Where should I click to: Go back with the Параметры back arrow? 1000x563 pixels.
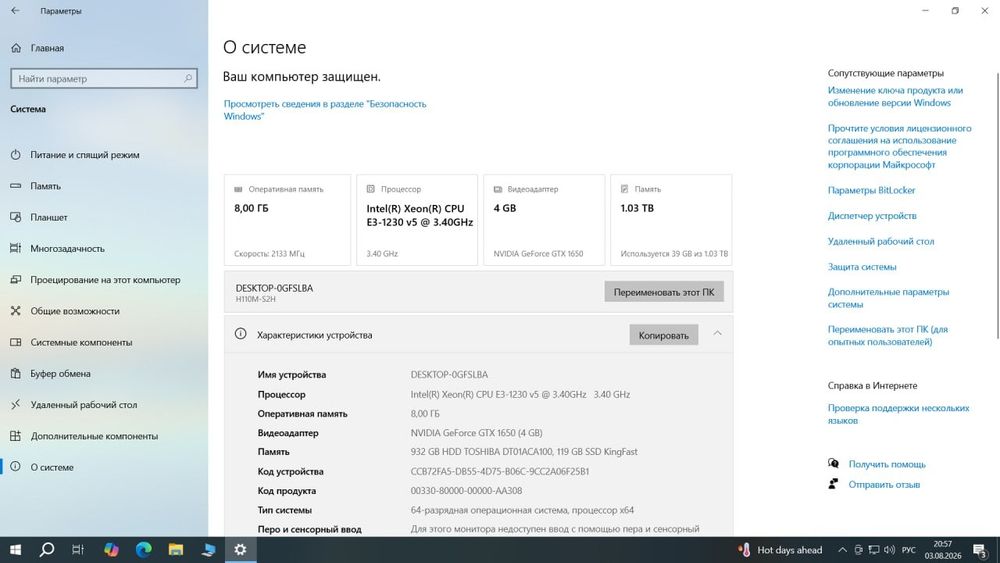[15, 11]
